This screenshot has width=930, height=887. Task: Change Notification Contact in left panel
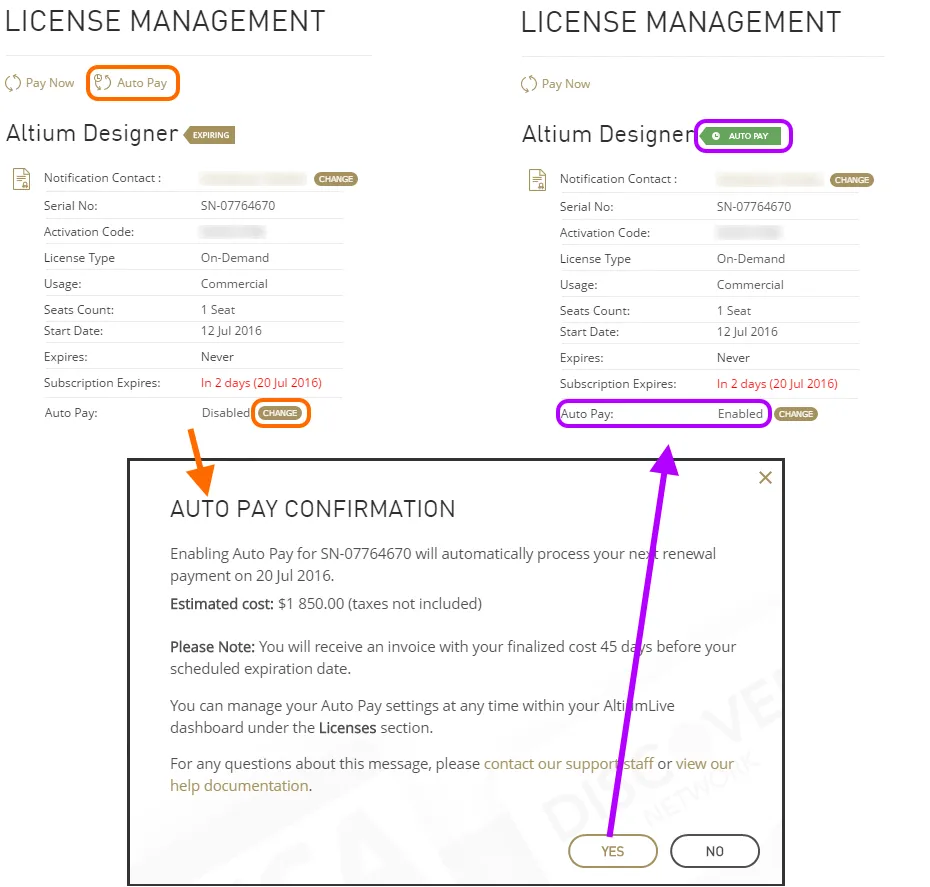336,179
